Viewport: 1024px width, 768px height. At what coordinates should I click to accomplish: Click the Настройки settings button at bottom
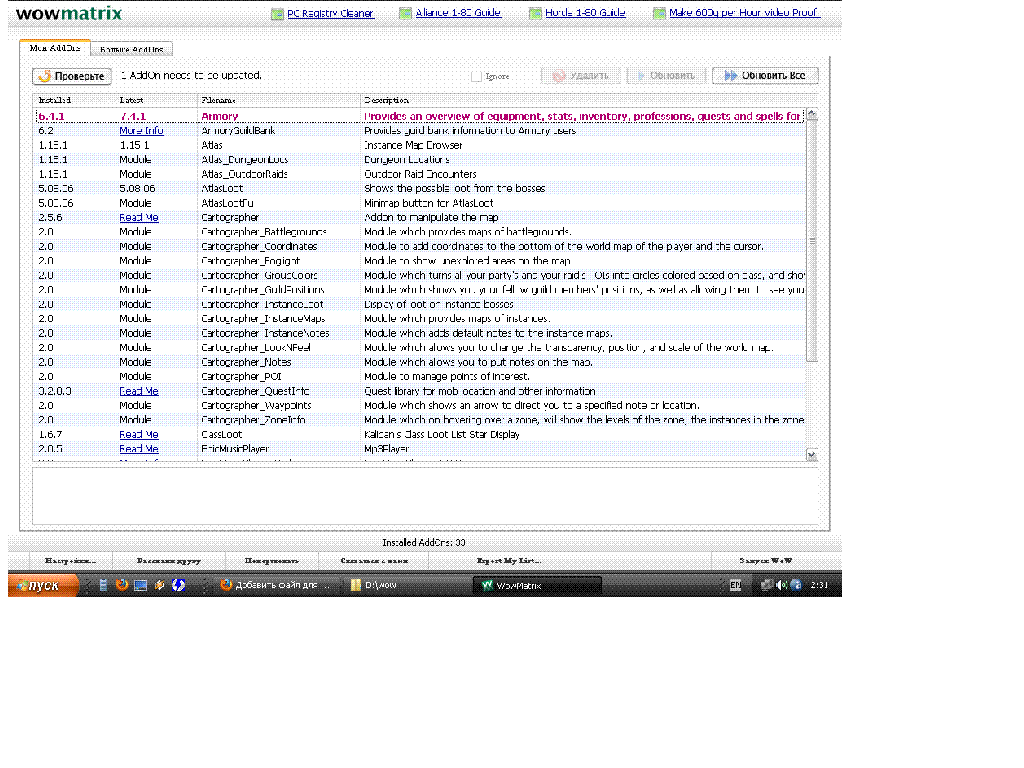pyautogui.click(x=71, y=560)
